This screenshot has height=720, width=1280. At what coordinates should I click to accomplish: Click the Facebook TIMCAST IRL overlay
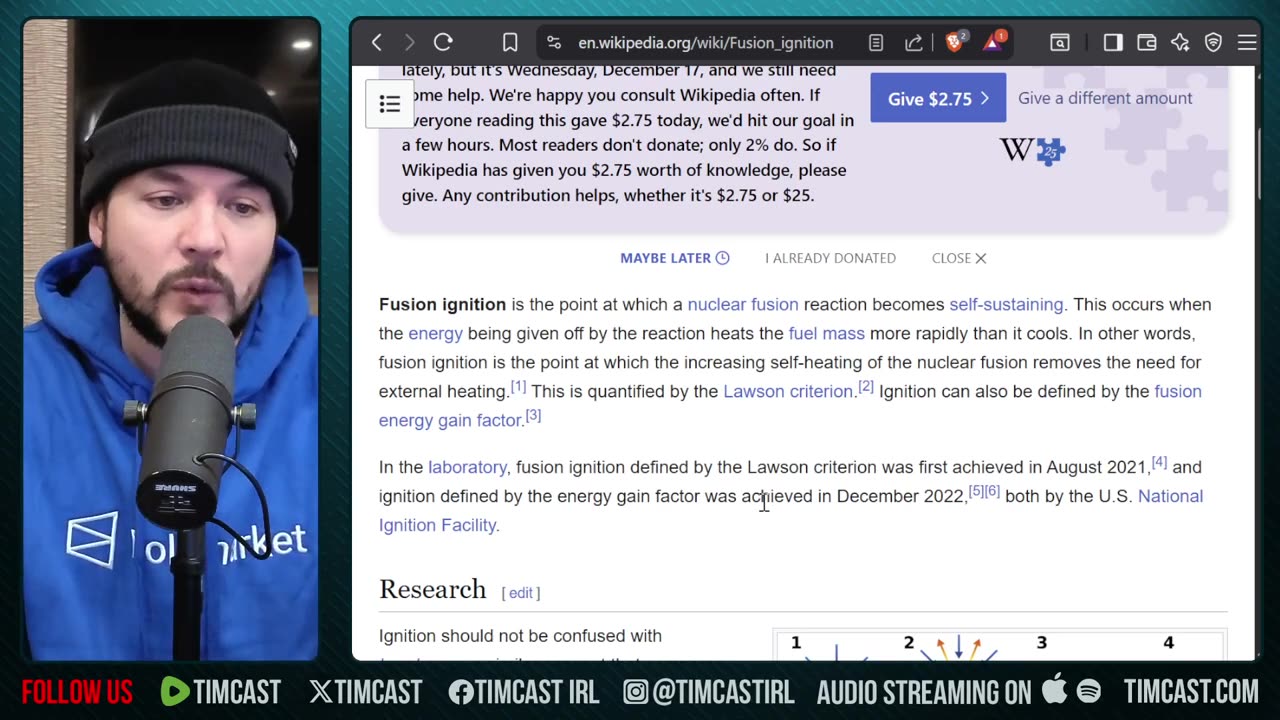(523, 692)
